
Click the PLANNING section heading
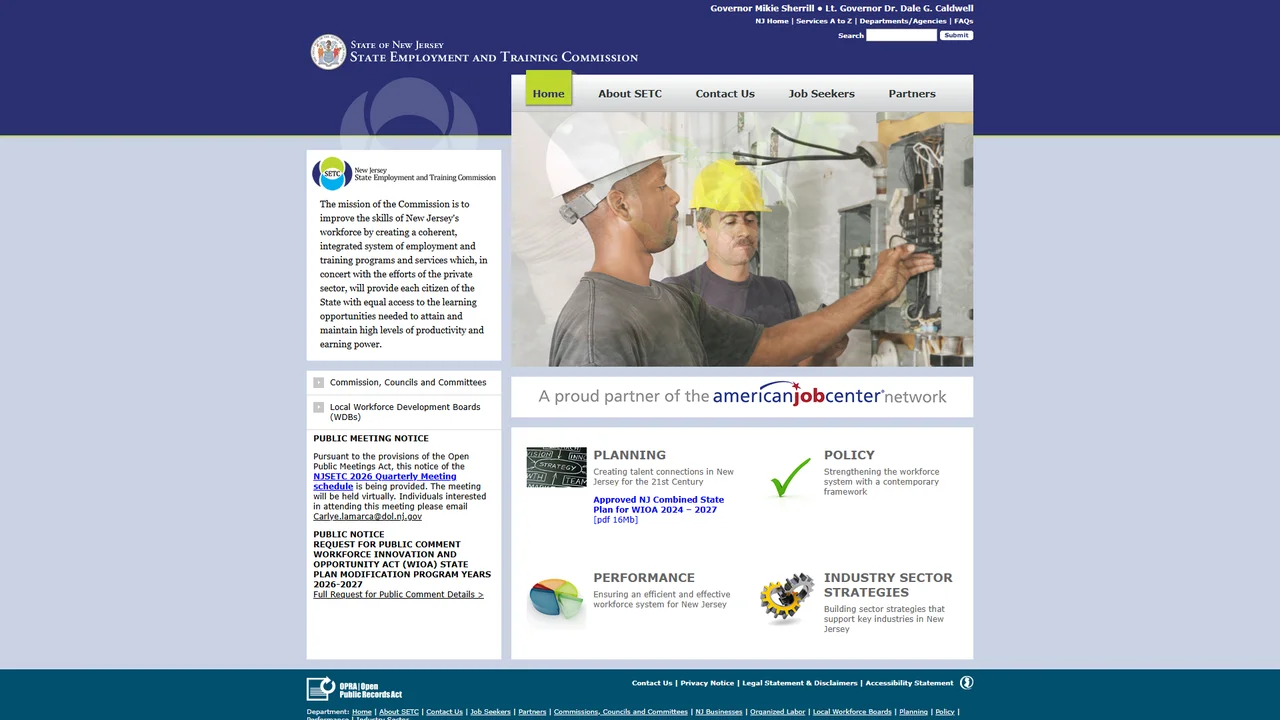(629, 455)
